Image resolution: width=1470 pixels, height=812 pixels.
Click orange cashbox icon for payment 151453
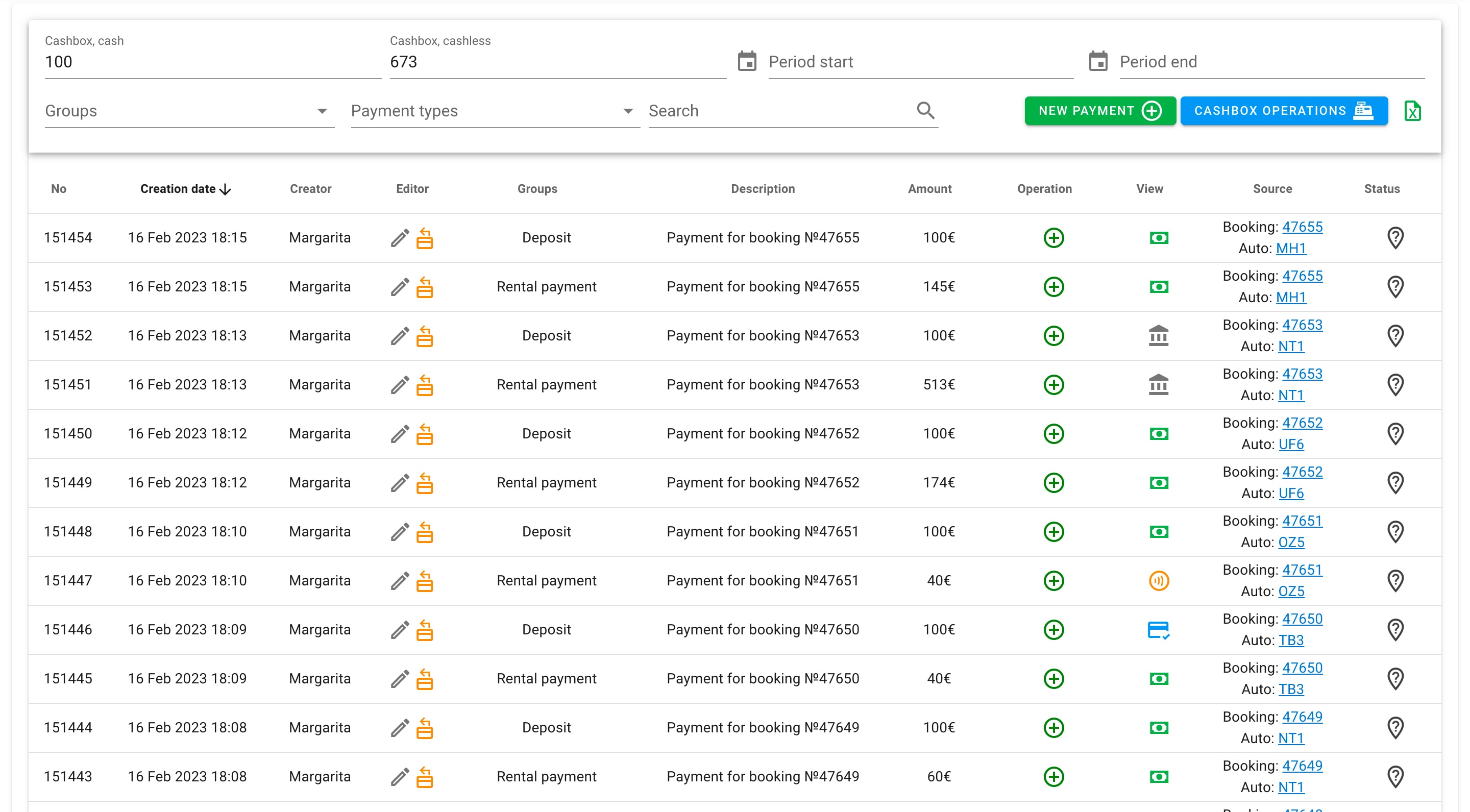425,287
